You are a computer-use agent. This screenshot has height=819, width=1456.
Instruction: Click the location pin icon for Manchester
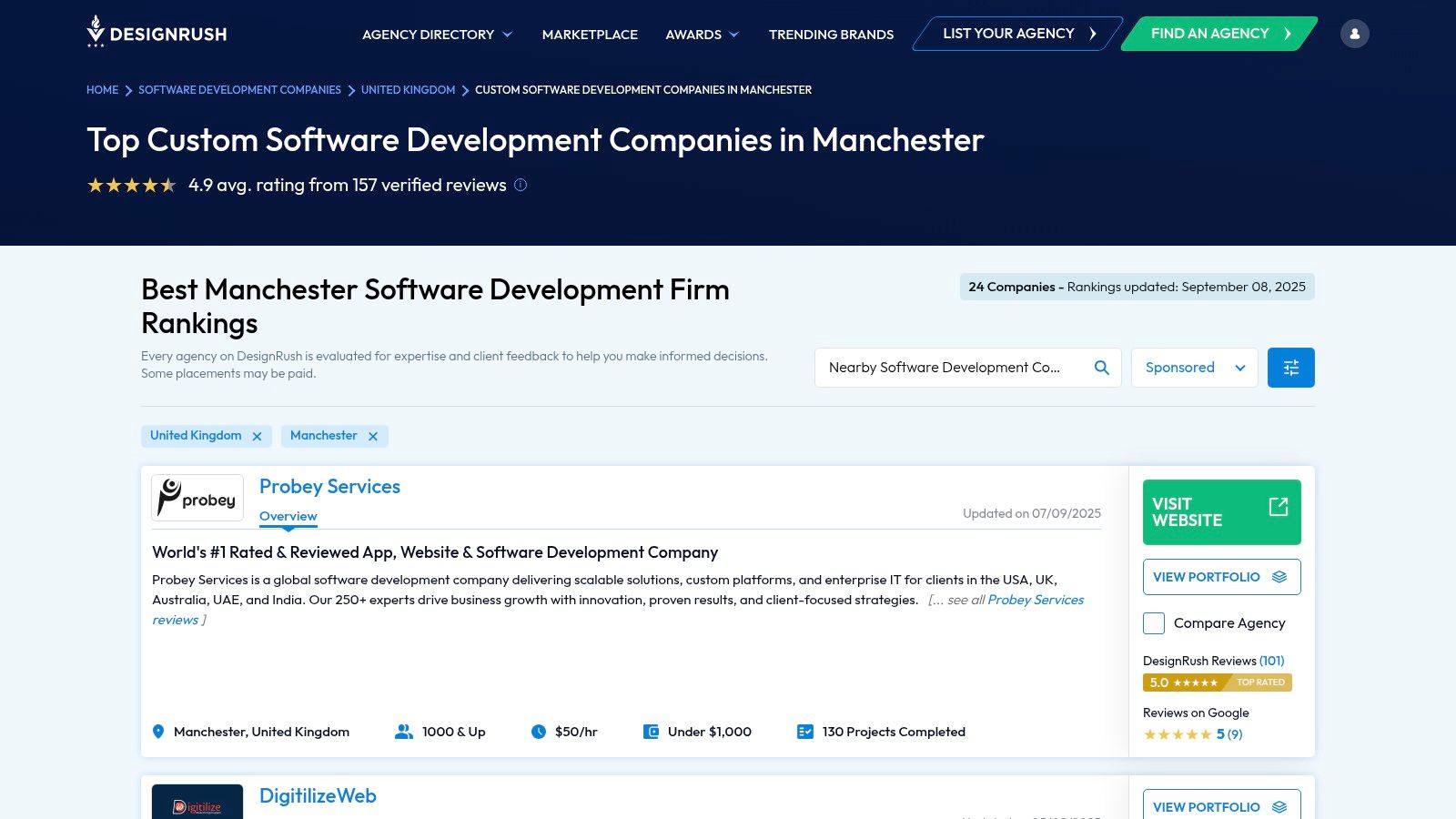tap(158, 732)
